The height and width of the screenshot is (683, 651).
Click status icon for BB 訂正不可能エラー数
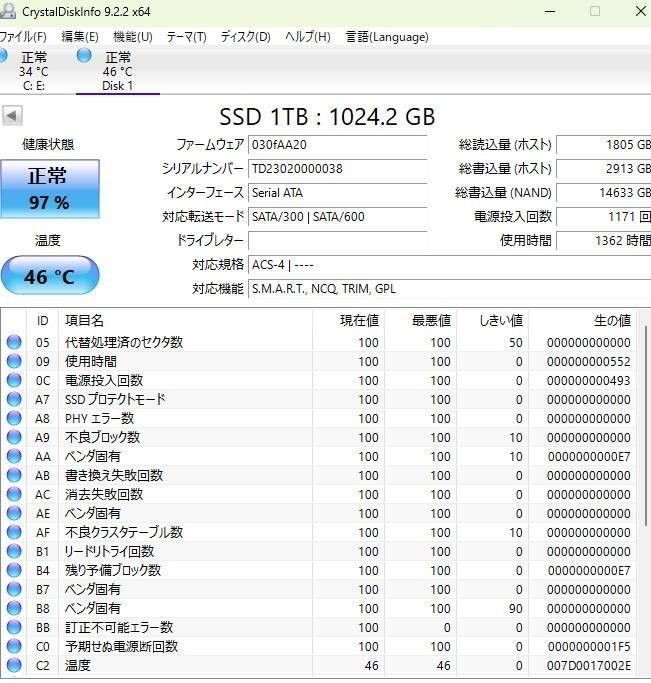pyautogui.click(x=14, y=627)
